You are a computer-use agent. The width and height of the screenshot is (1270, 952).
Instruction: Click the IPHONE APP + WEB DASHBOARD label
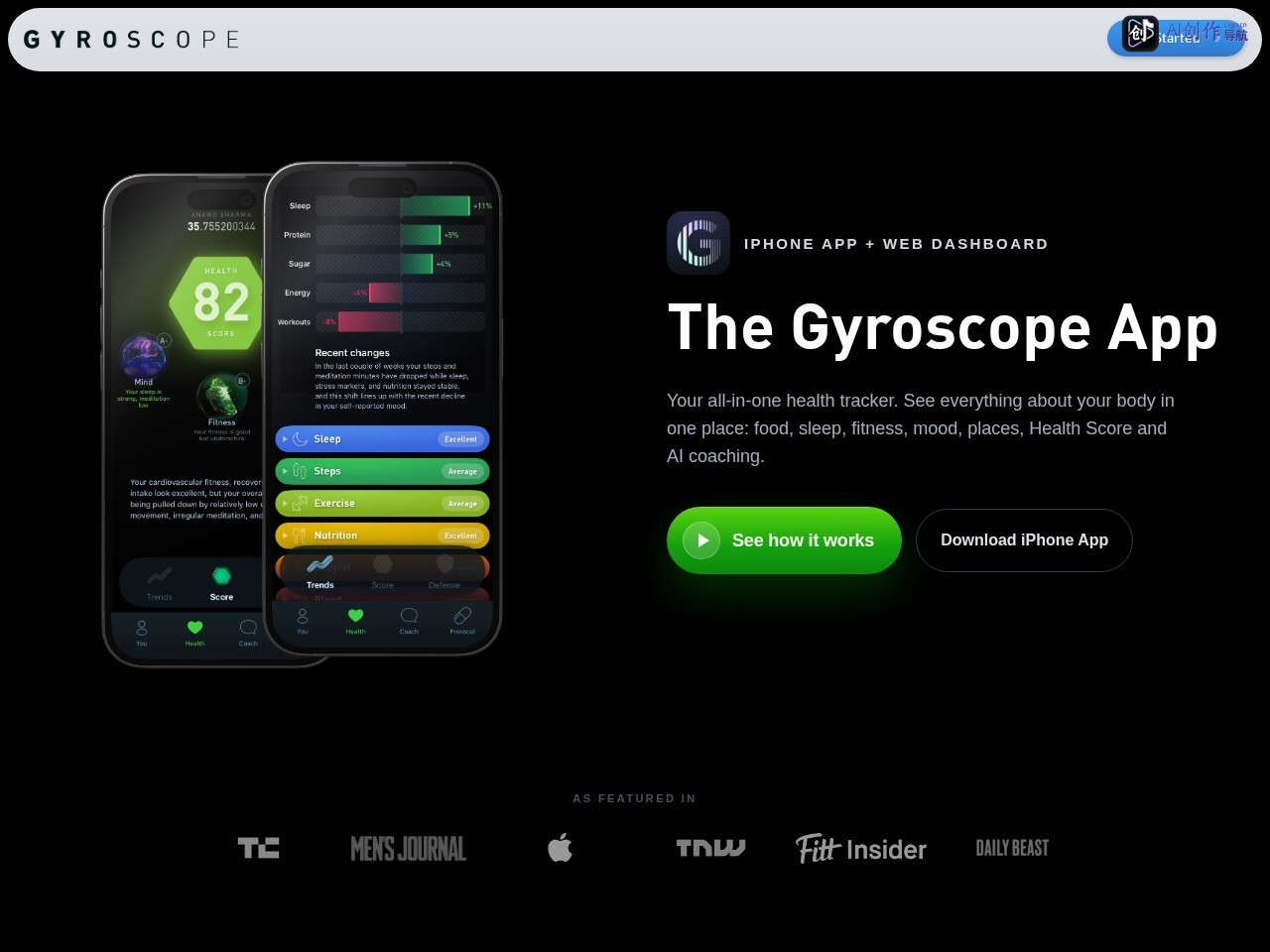tap(896, 244)
